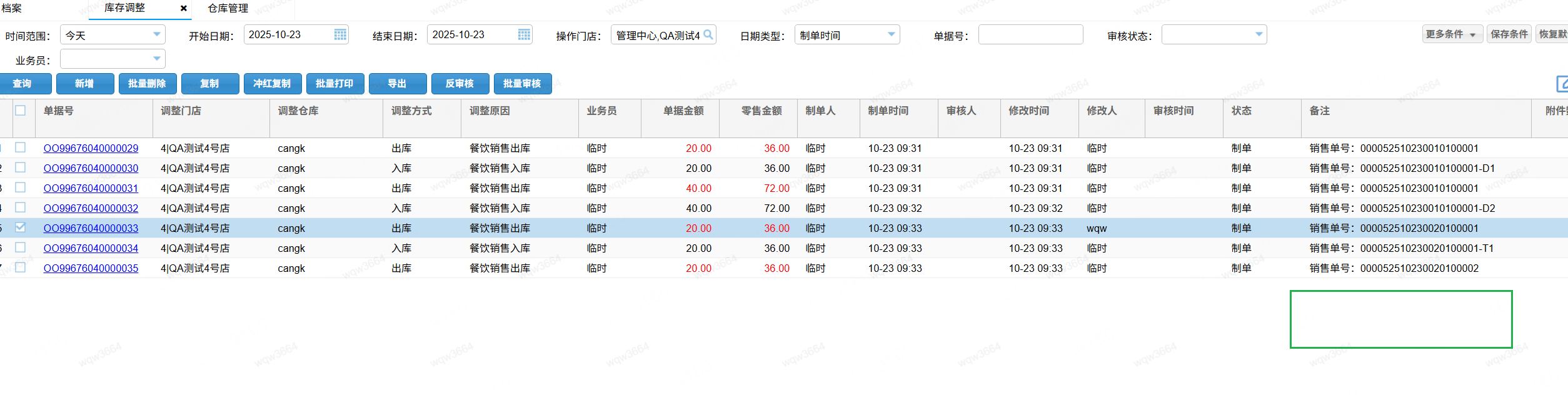Open document link OO99676040000031
Screen dimensions: 1568x395
pyautogui.click(x=91, y=188)
